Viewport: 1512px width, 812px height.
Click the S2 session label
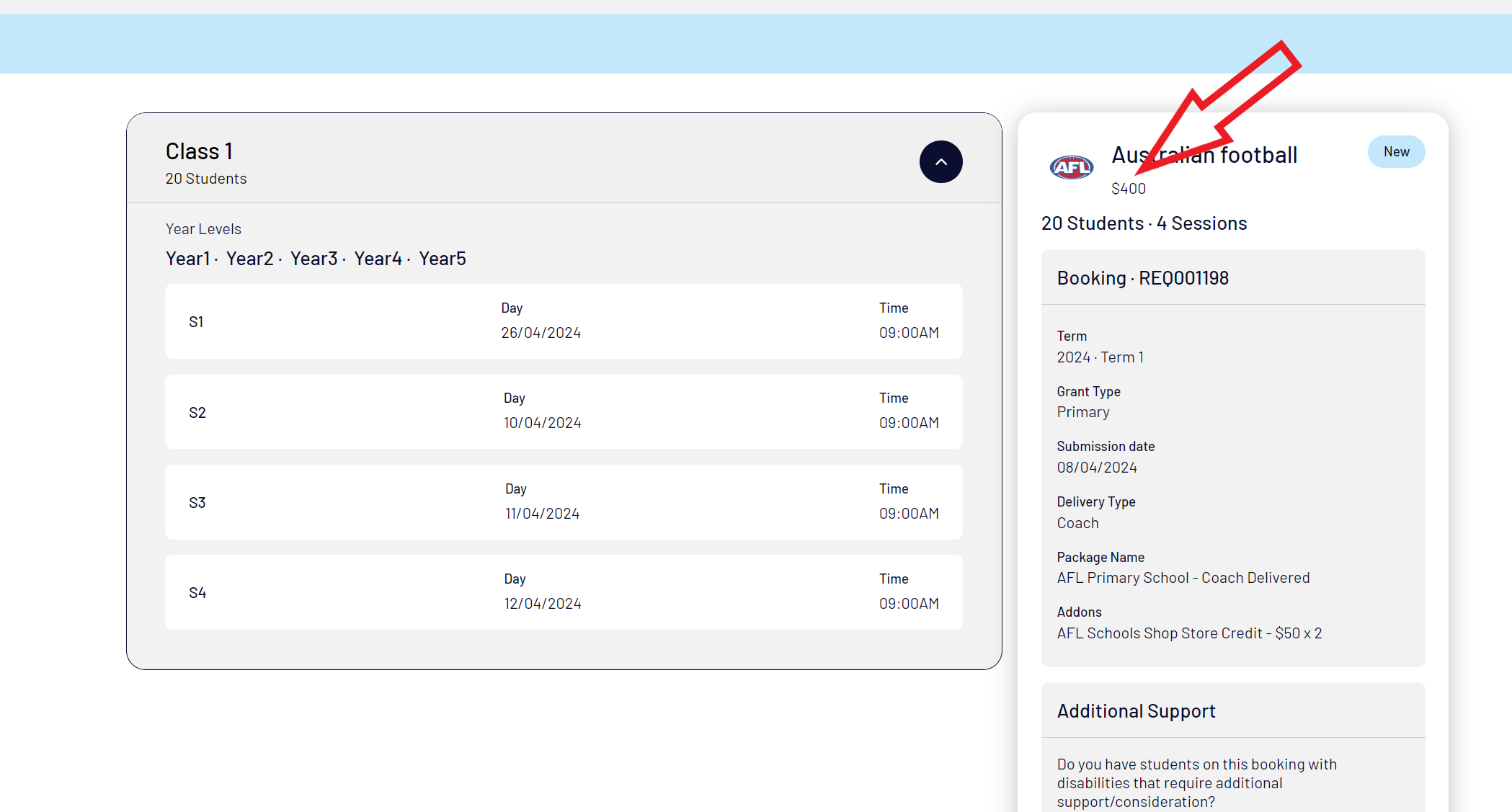tap(197, 413)
